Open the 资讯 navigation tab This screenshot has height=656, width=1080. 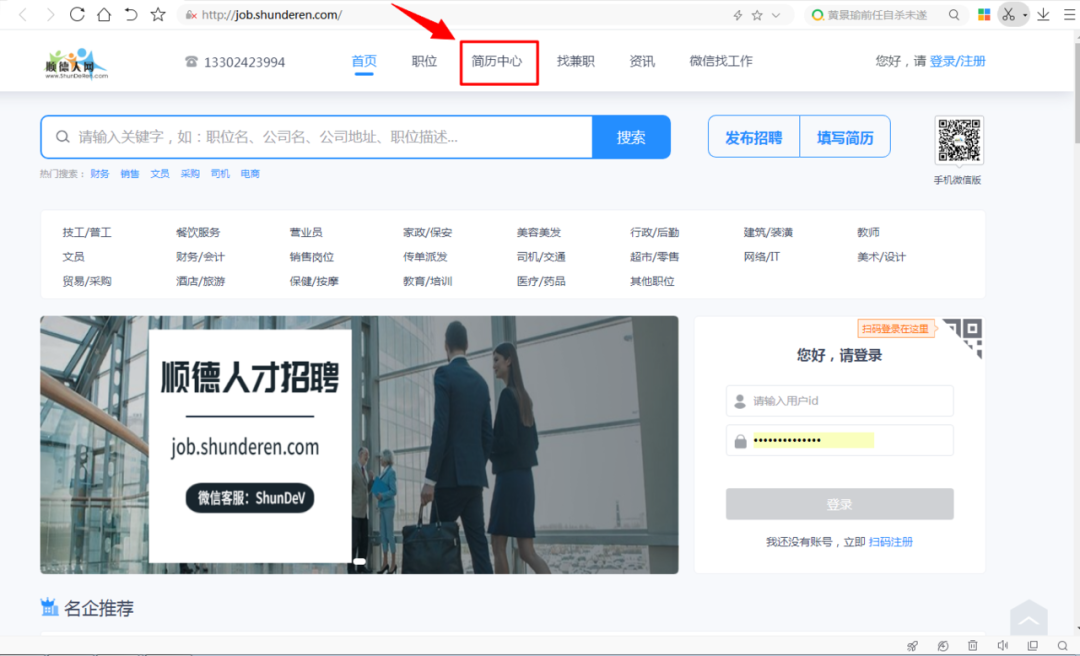coord(642,61)
